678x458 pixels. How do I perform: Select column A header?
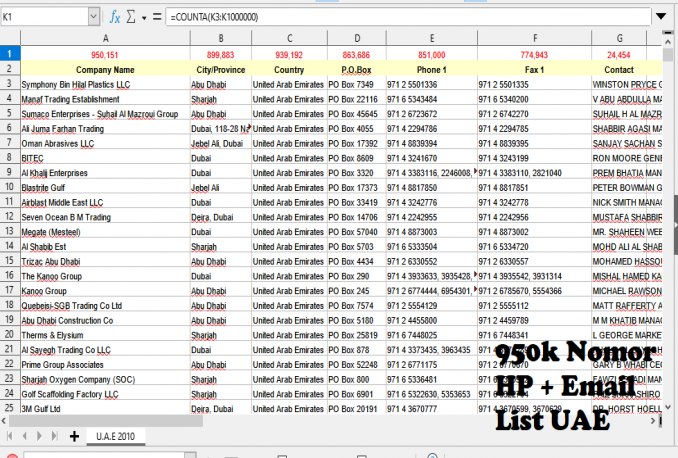(x=105, y=37)
